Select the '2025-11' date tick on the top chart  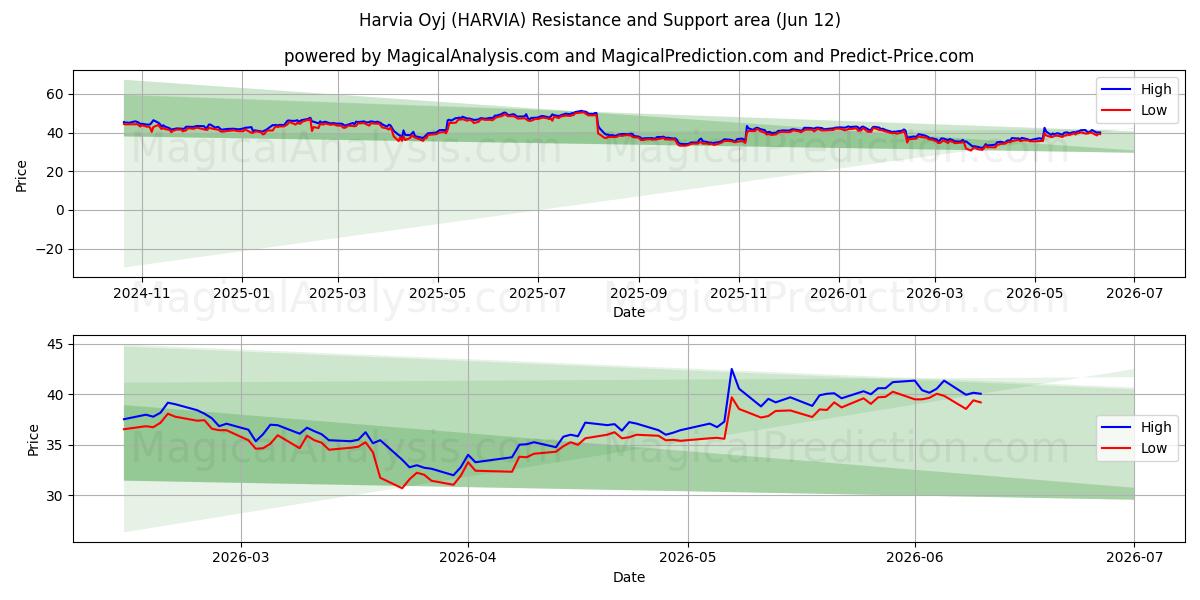point(739,295)
